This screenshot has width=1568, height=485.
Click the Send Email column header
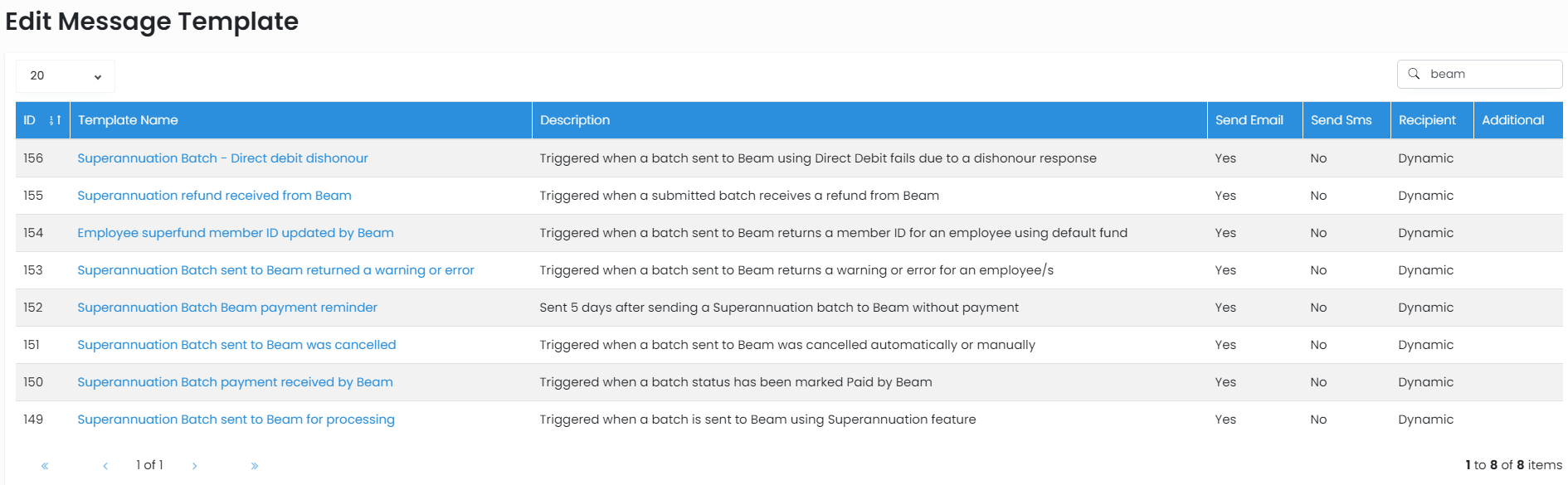pyautogui.click(x=1249, y=120)
